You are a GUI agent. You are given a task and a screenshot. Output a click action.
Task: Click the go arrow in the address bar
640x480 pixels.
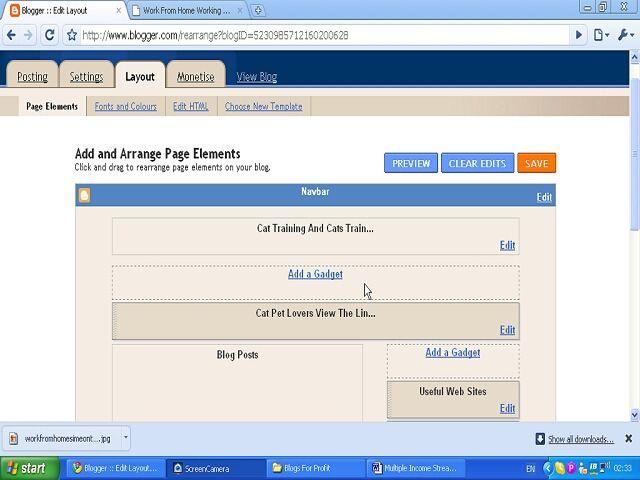point(578,35)
